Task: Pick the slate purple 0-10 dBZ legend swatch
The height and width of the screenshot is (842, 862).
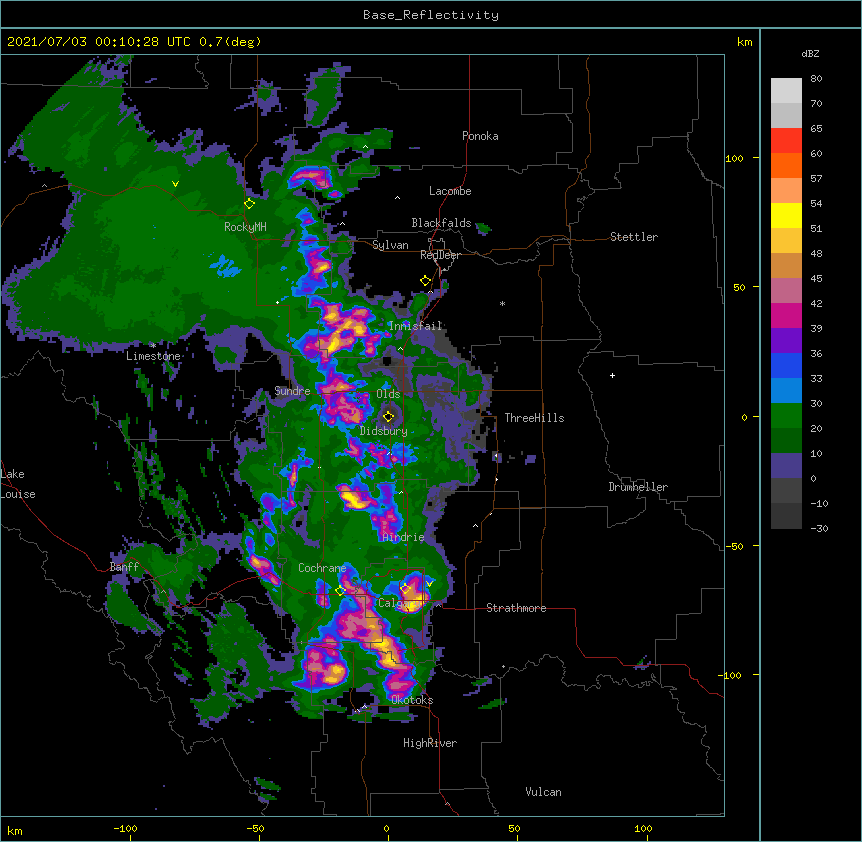Action: (786, 466)
